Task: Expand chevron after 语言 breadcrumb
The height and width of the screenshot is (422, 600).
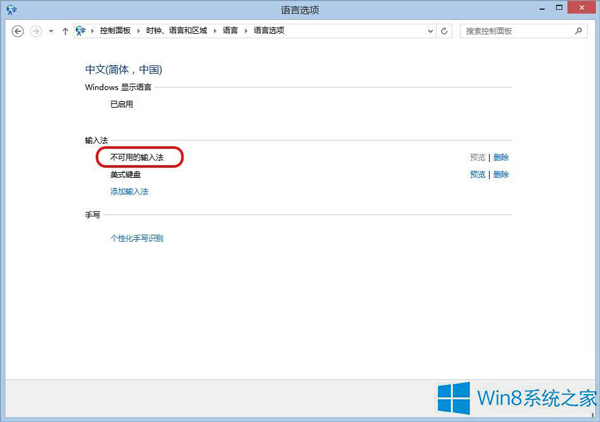Action: click(246, 31)
